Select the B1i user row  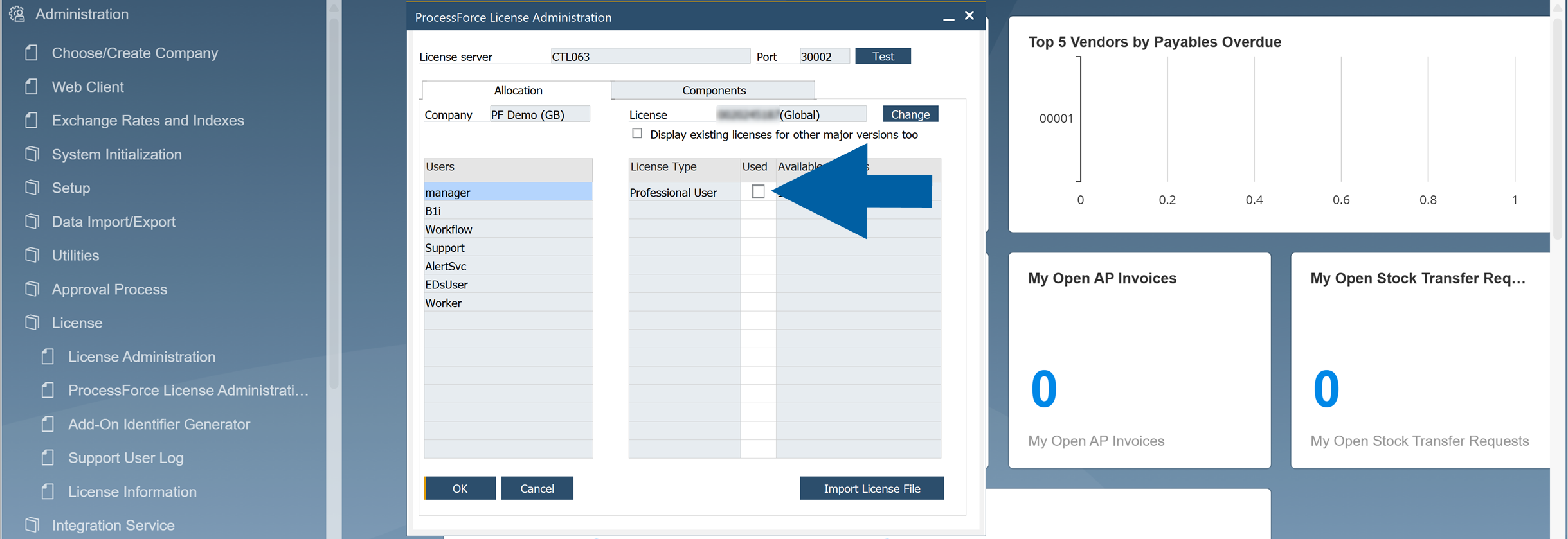[508, 211]
